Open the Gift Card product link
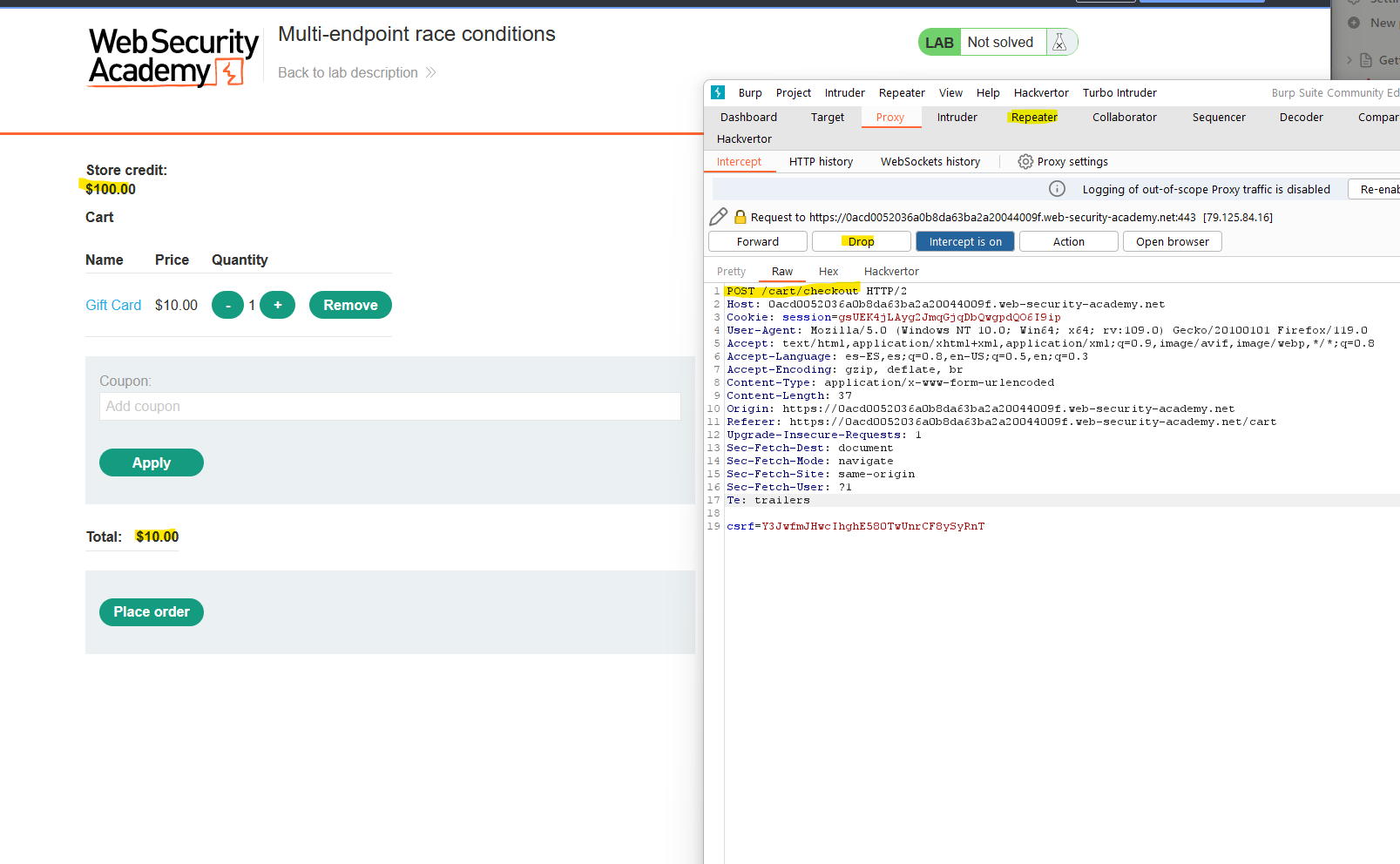 (x=113, y=306)
